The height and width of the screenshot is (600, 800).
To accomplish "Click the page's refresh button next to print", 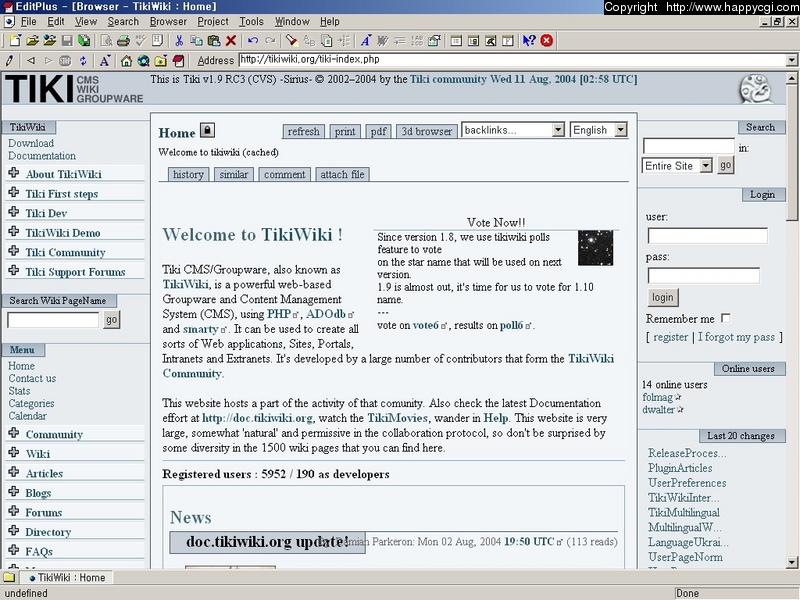I will click(x=304, y=132).
